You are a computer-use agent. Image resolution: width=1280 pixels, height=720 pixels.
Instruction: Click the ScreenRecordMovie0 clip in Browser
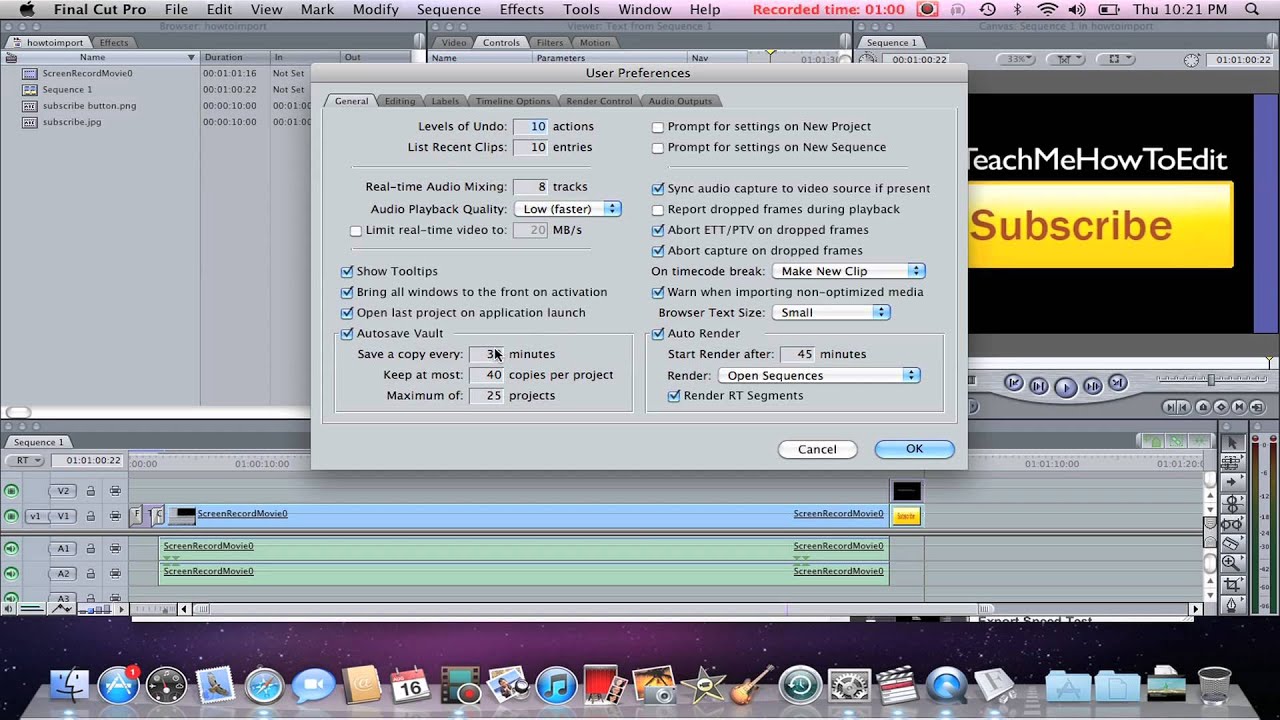[x=87, y=73]
